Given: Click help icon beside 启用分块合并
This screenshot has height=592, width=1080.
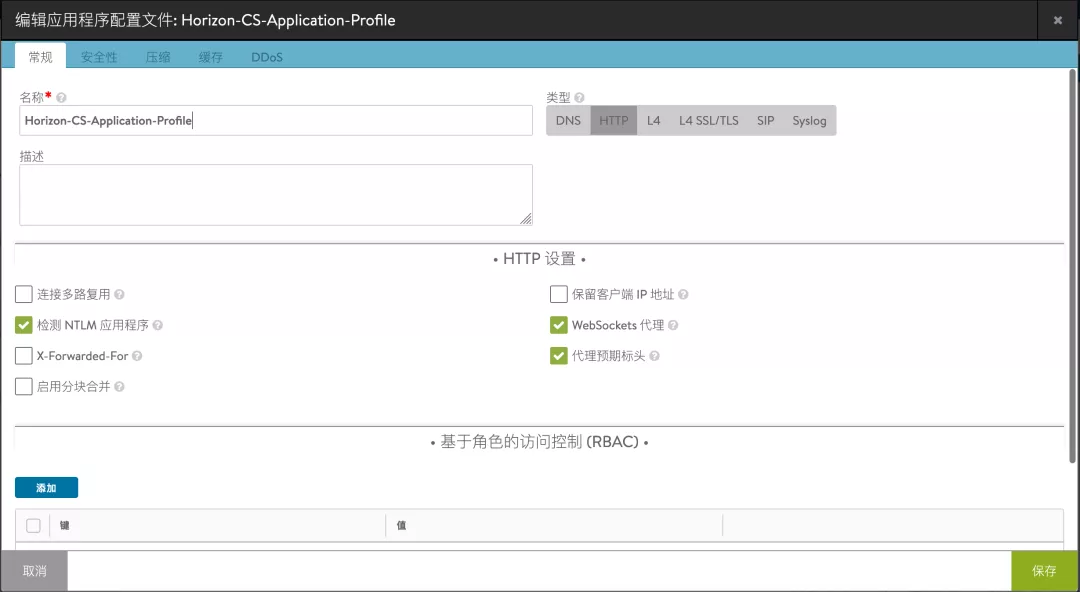Looking at the screenshot, I should 119,387.
